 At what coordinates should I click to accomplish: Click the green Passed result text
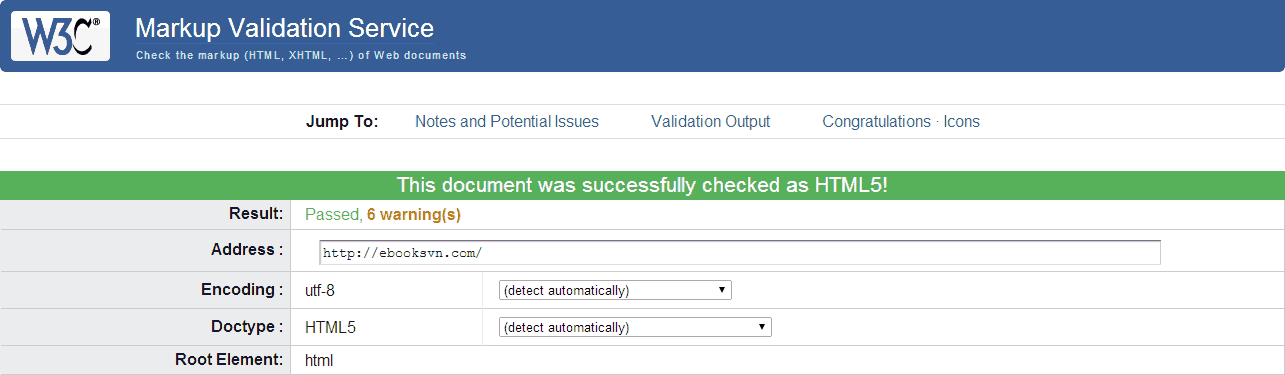coord(332,214)
